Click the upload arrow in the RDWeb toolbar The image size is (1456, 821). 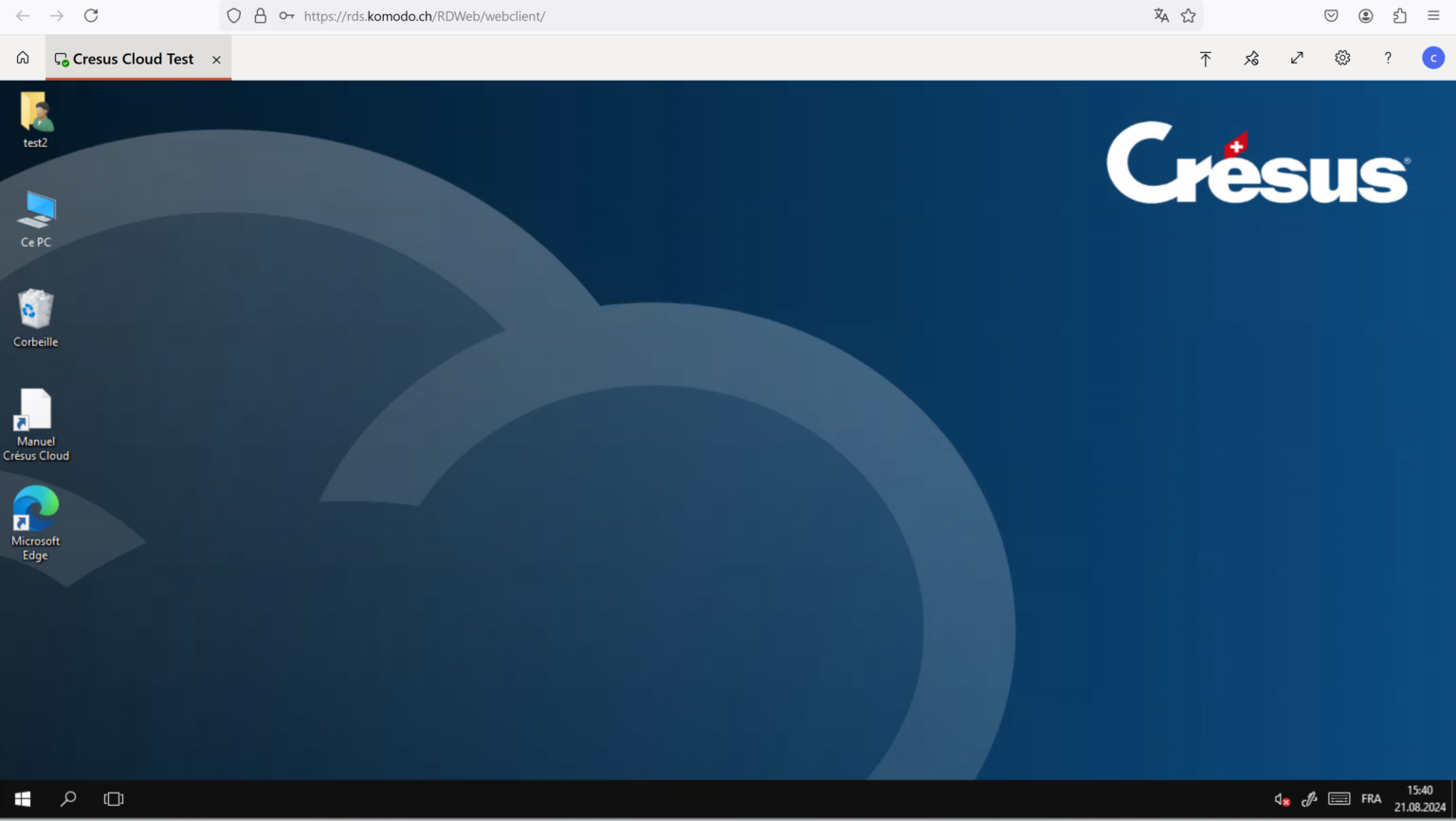pos(1205,58)
